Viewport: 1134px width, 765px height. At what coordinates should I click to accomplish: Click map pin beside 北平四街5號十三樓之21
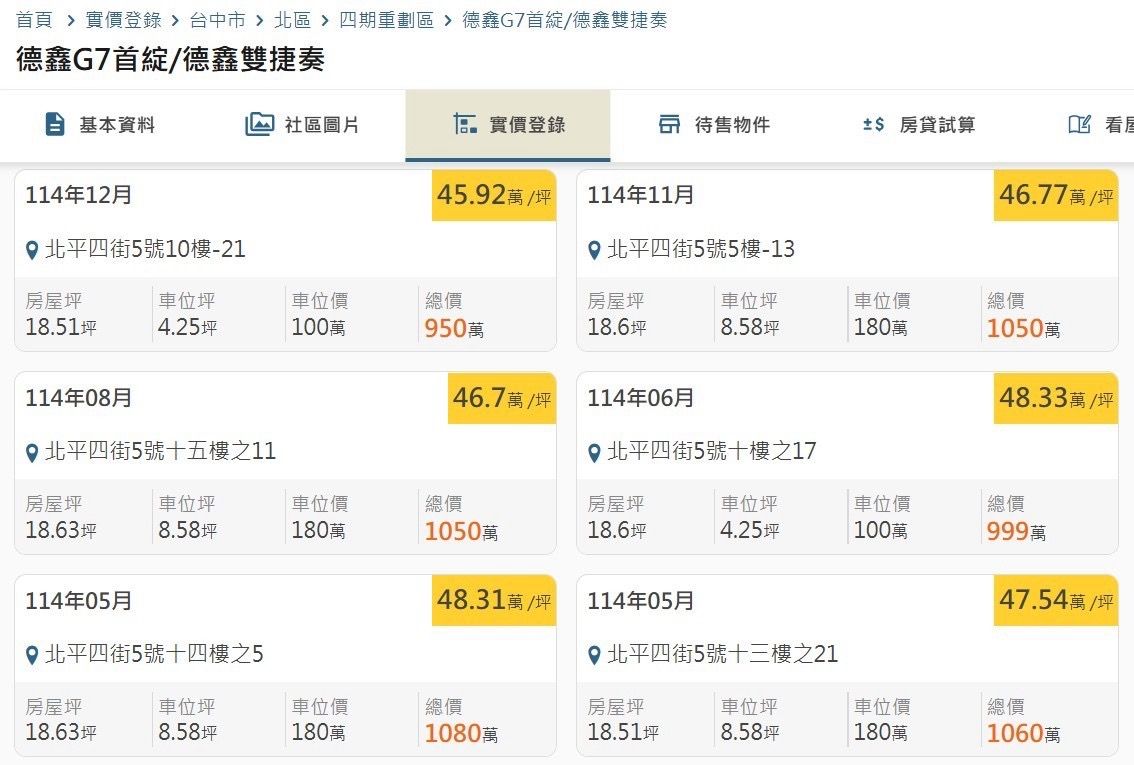594,656
